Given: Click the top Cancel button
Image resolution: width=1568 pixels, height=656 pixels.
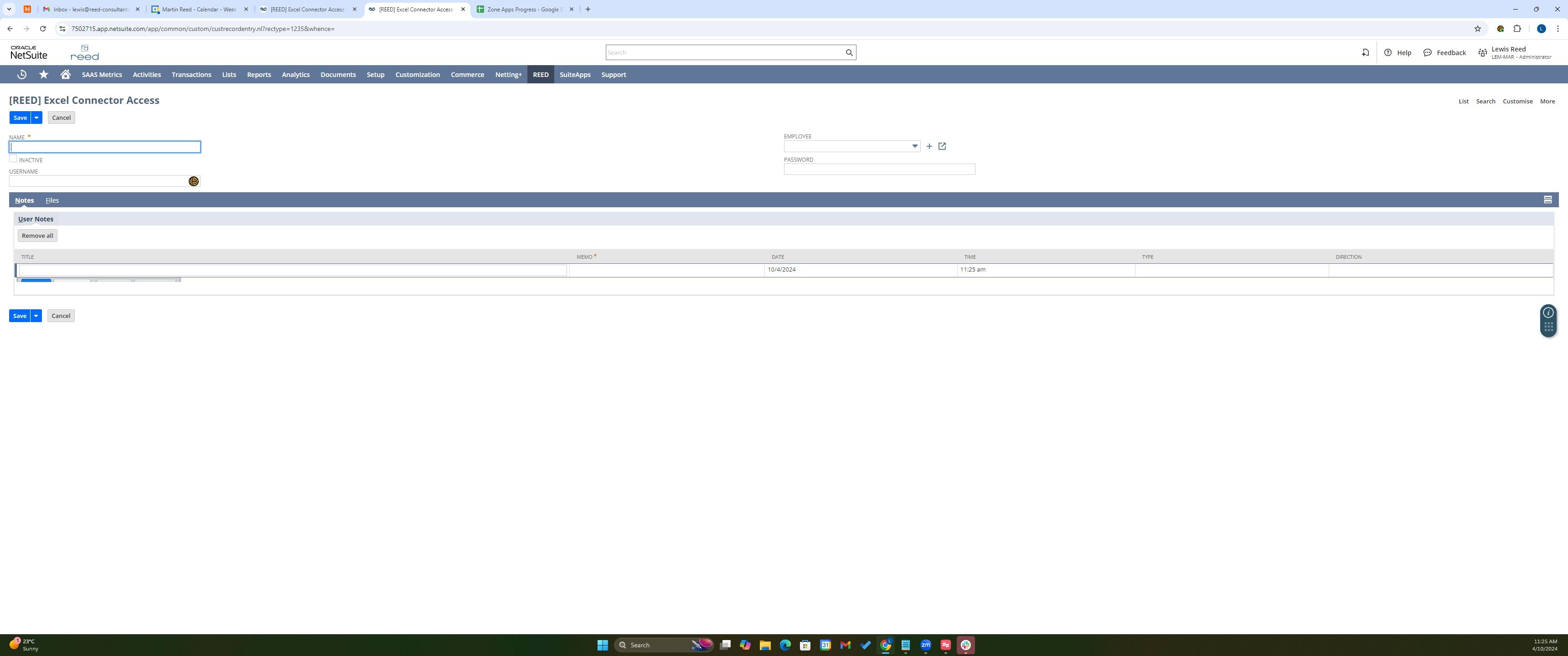Looking at the screenshot, I should [x=61, y=118].
